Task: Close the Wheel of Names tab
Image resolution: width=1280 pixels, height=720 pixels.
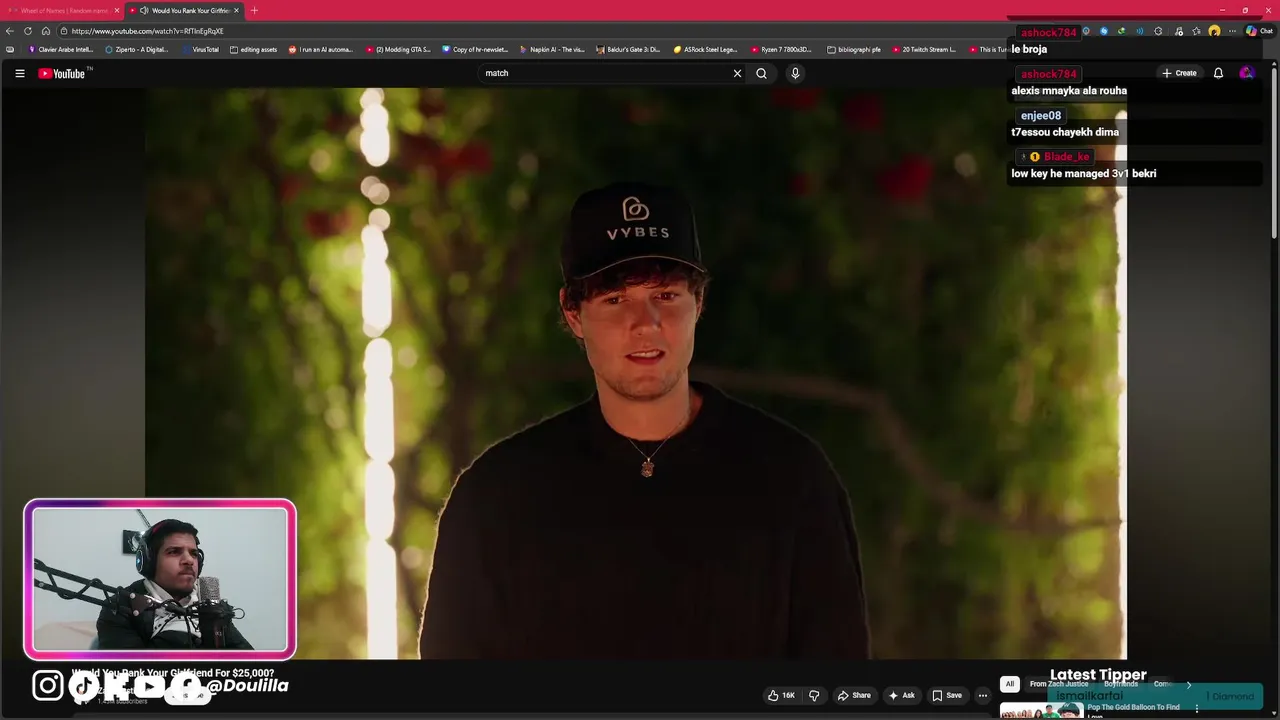Action: click(x=117, y=10)
